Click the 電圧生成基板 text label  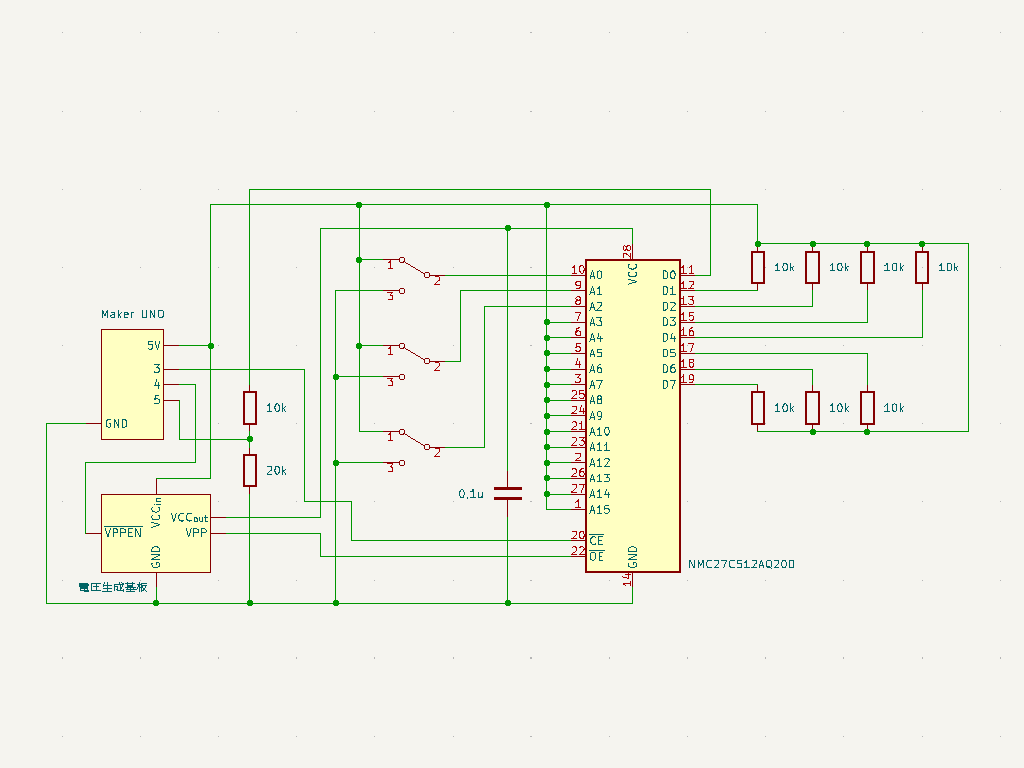112,587
